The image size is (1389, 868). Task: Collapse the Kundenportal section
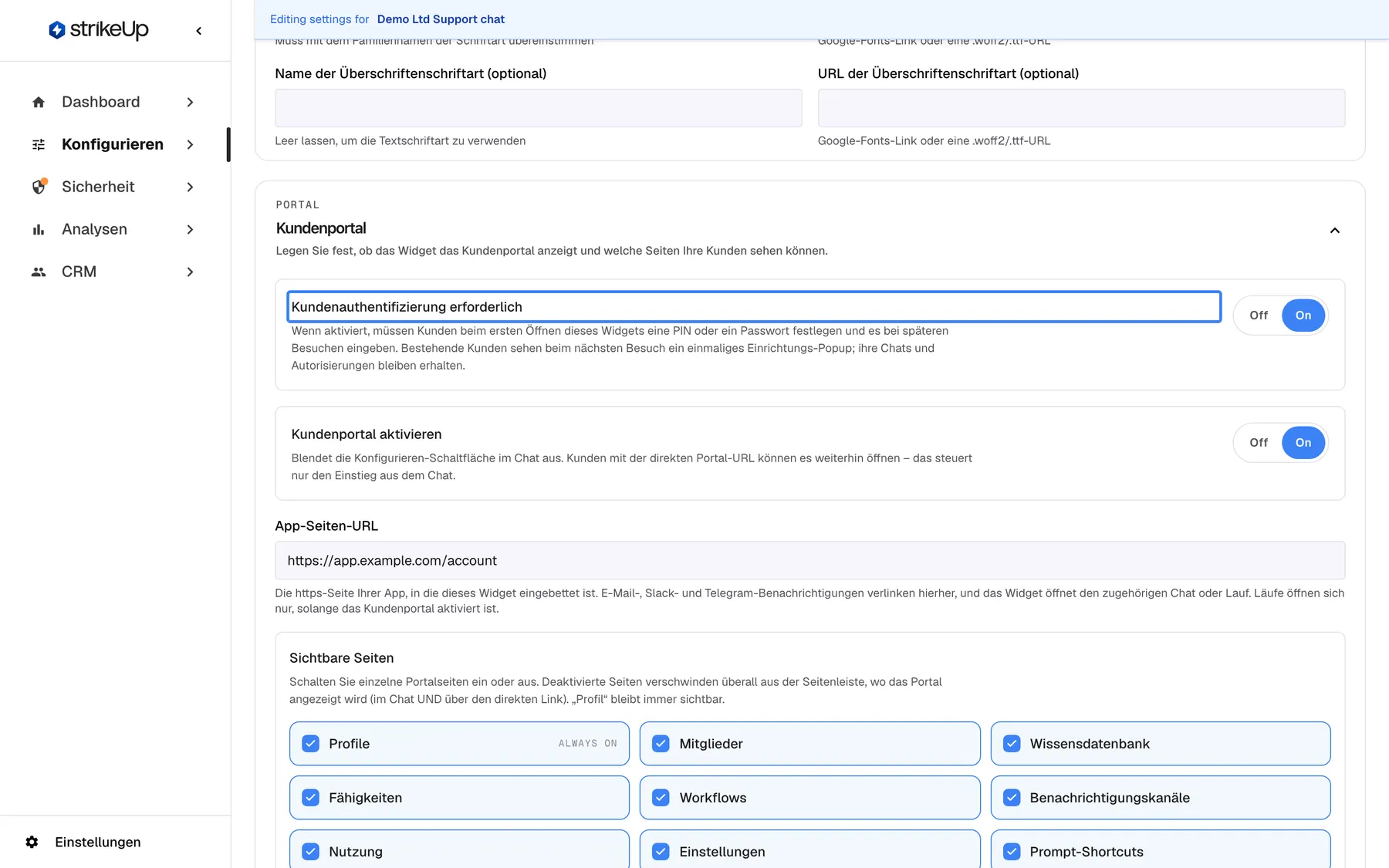[x=1334, y=230]
